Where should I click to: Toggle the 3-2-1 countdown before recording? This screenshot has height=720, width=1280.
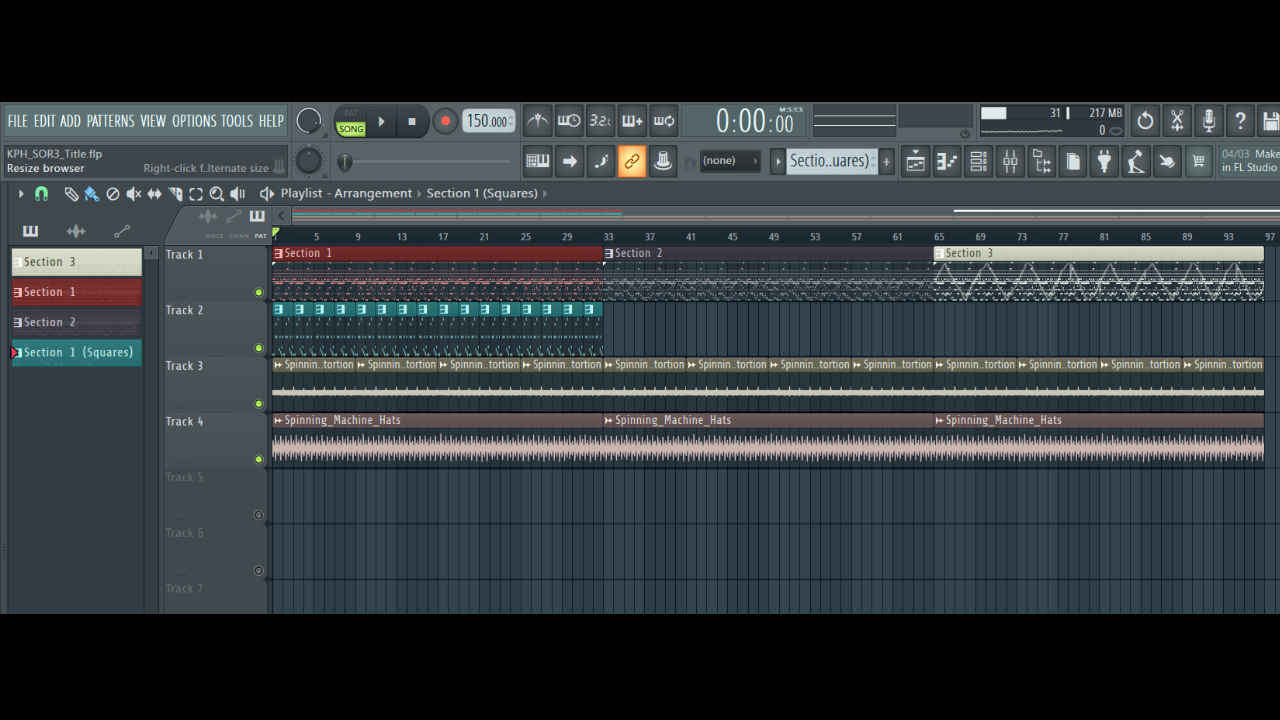pos(600,121)
